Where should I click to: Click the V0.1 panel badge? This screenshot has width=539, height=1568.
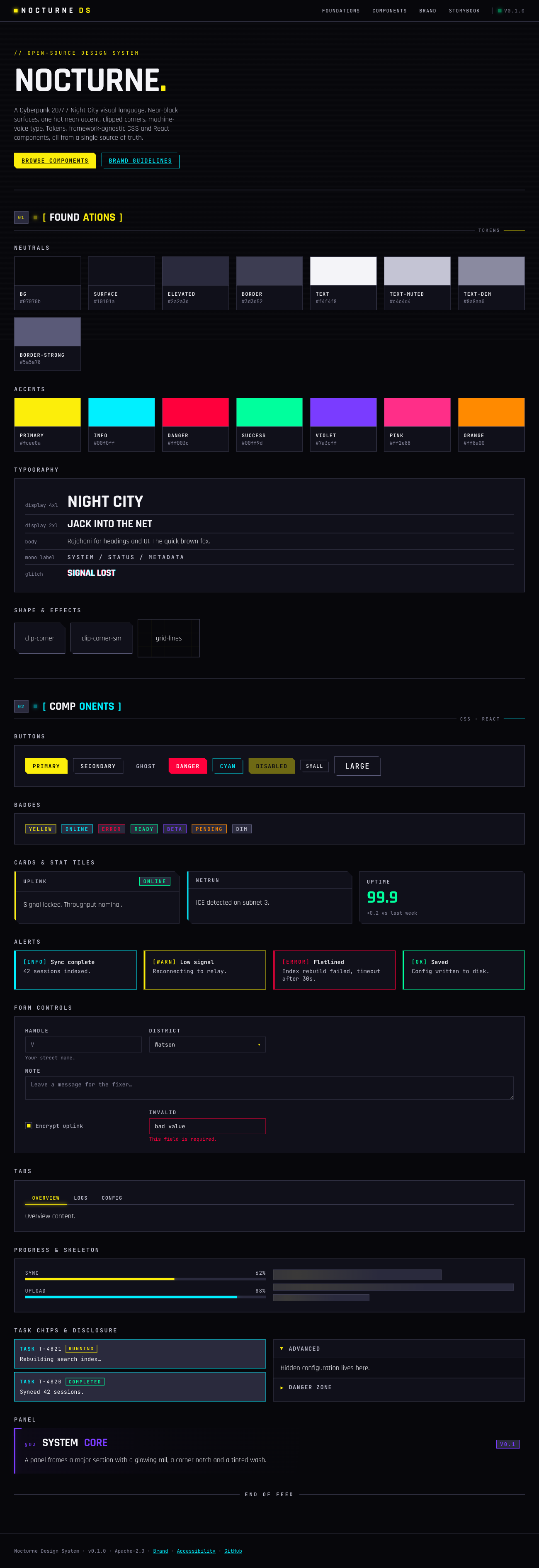pyautogui.click(x=508, y=1444)
